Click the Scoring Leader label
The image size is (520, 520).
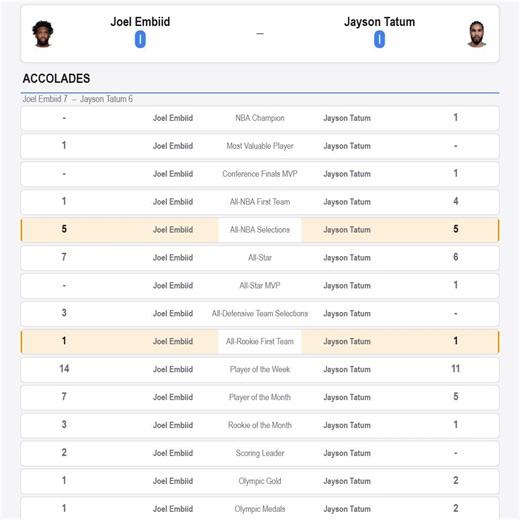(x=260, y=453)
